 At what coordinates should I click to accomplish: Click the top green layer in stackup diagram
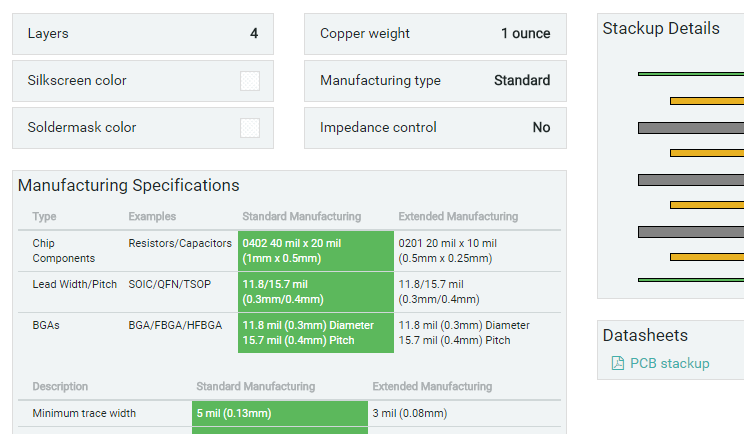click(x=690, y=74)
